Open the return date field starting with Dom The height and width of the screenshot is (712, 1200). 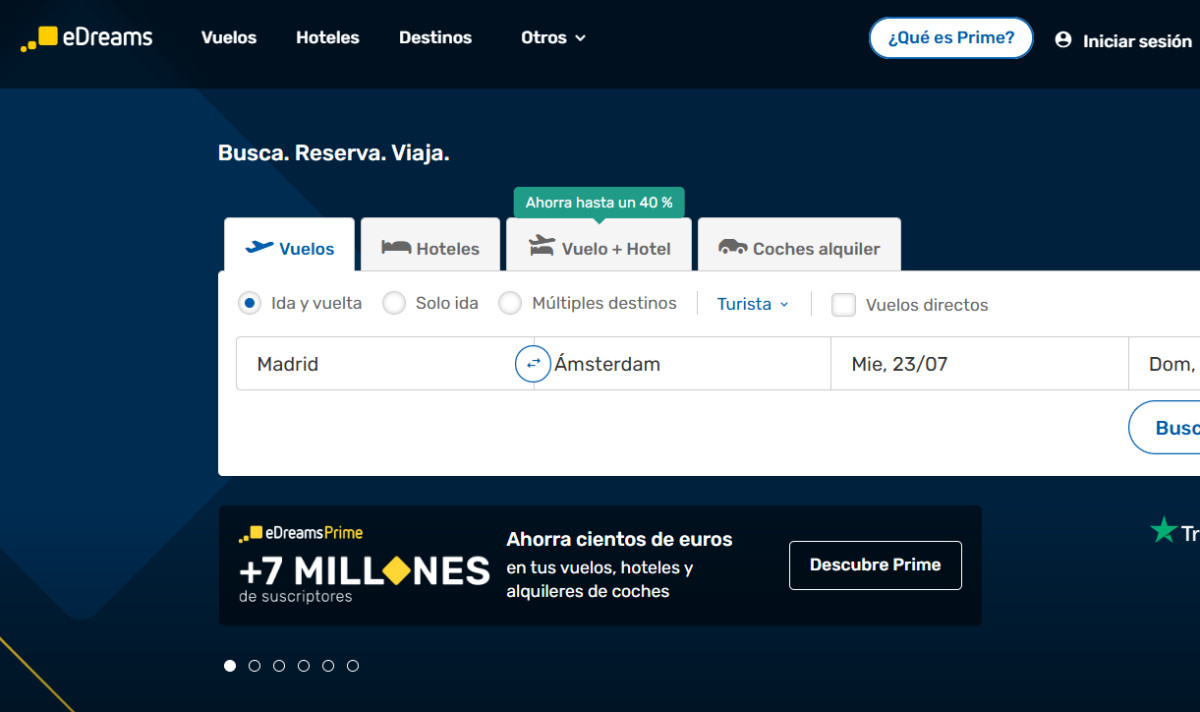[x=1165, y=364]
